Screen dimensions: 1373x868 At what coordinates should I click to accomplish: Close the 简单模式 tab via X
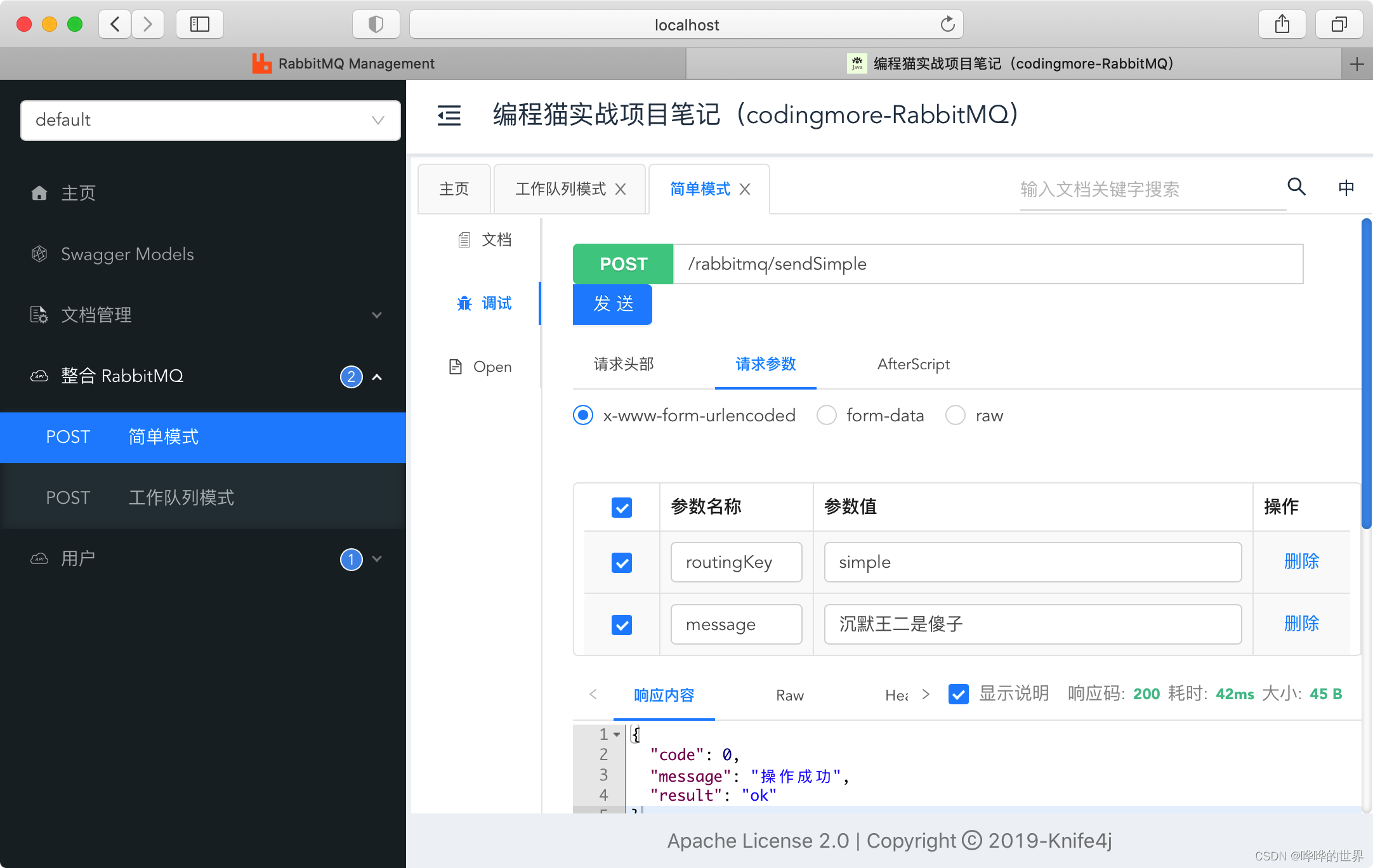point(745,189)
